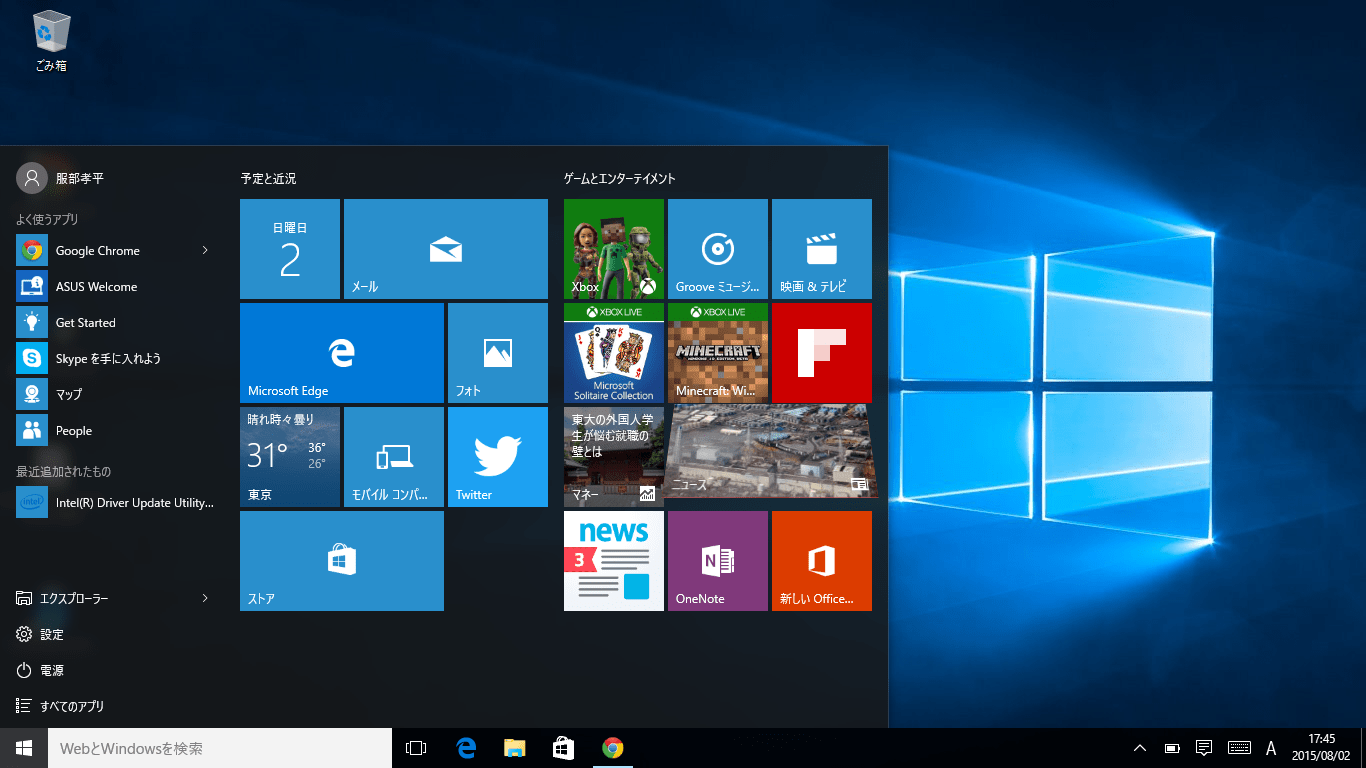Open the Groove ミュージック tile
Viewport: 1366px width, 768px height.
pyautogui.click(x=718, y=249)
